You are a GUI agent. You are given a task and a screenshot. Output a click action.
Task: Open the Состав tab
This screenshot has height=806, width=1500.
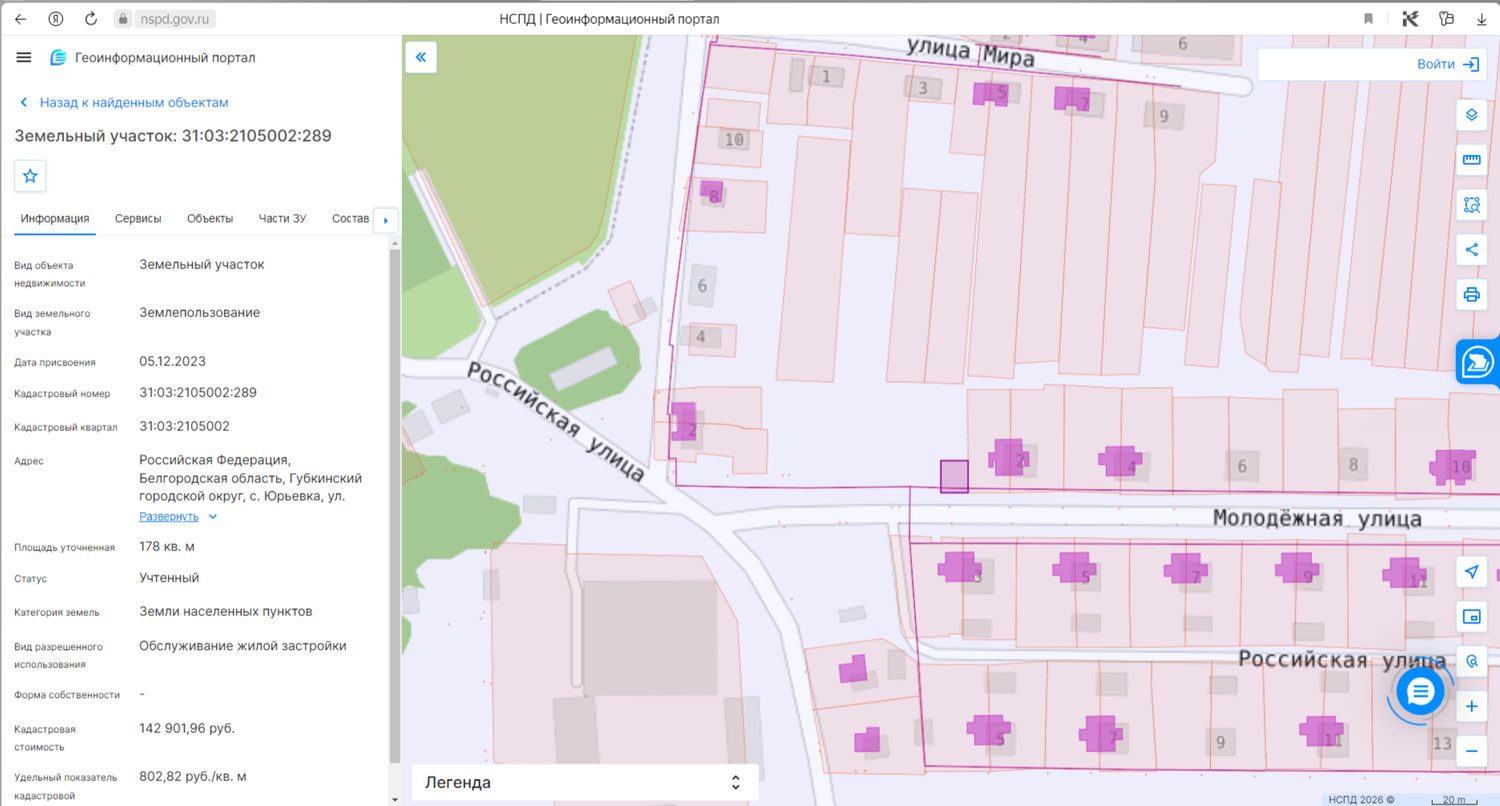[350, 219]
